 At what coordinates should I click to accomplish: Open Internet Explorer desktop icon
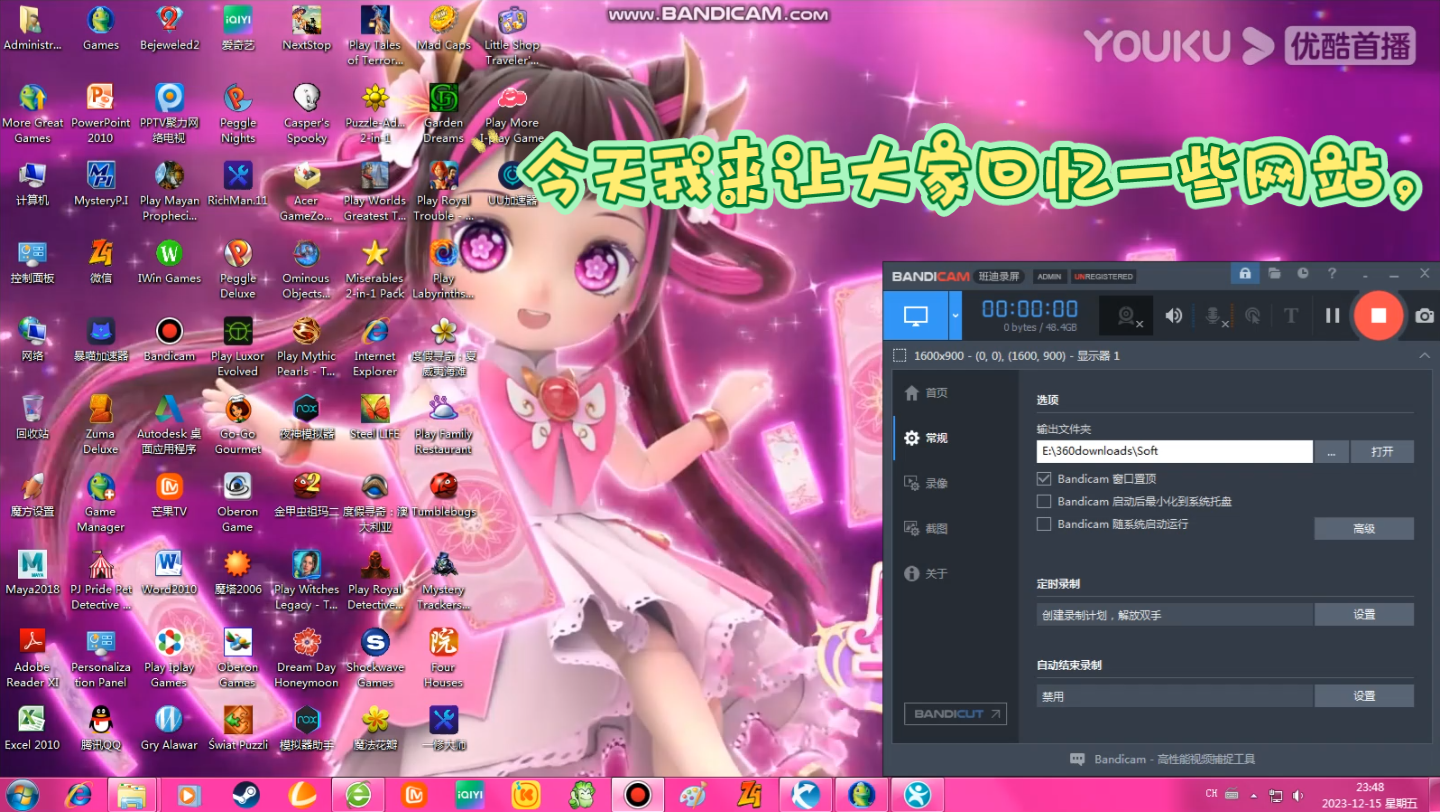coord(375,346)
